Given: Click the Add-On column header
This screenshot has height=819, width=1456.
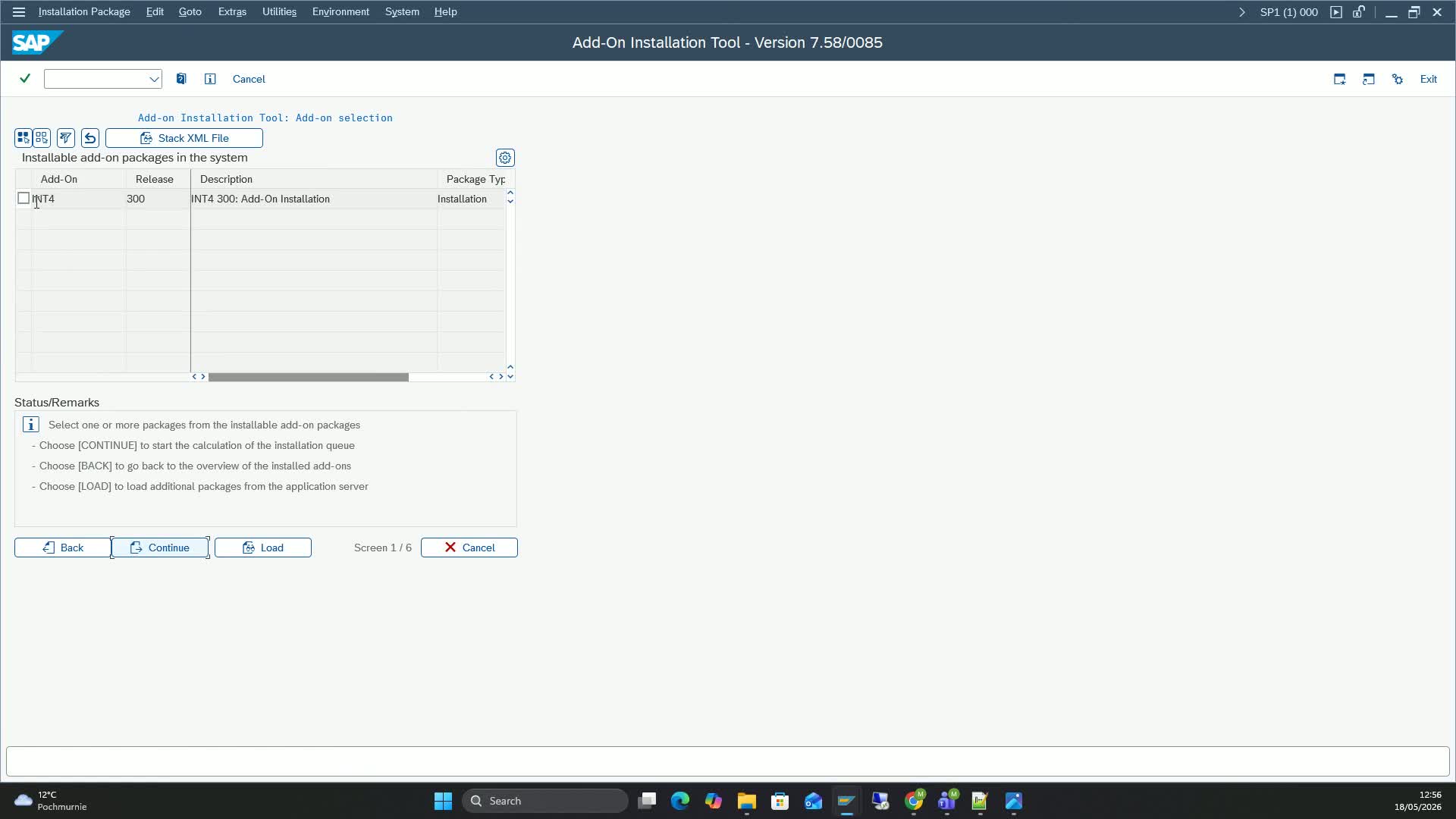Looking at the screenshot, I should coord(78,179).
